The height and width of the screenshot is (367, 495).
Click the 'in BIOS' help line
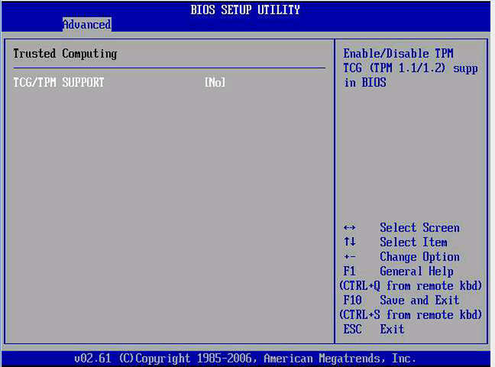[365, 82]
